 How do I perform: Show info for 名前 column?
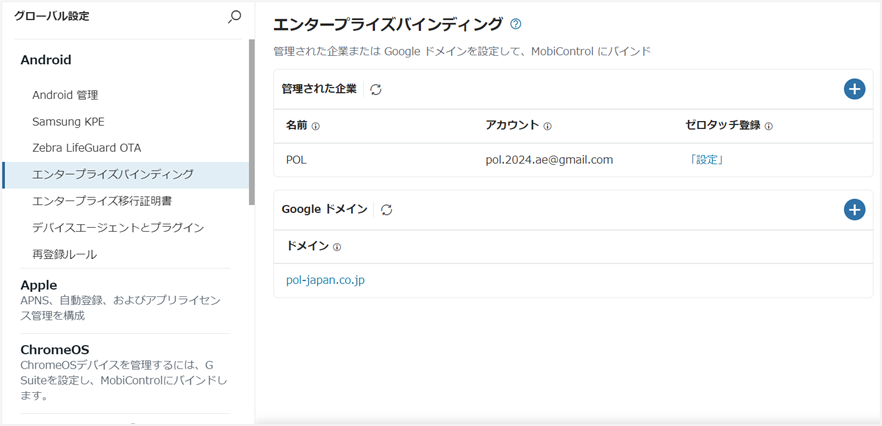click(x=316, y=126)
